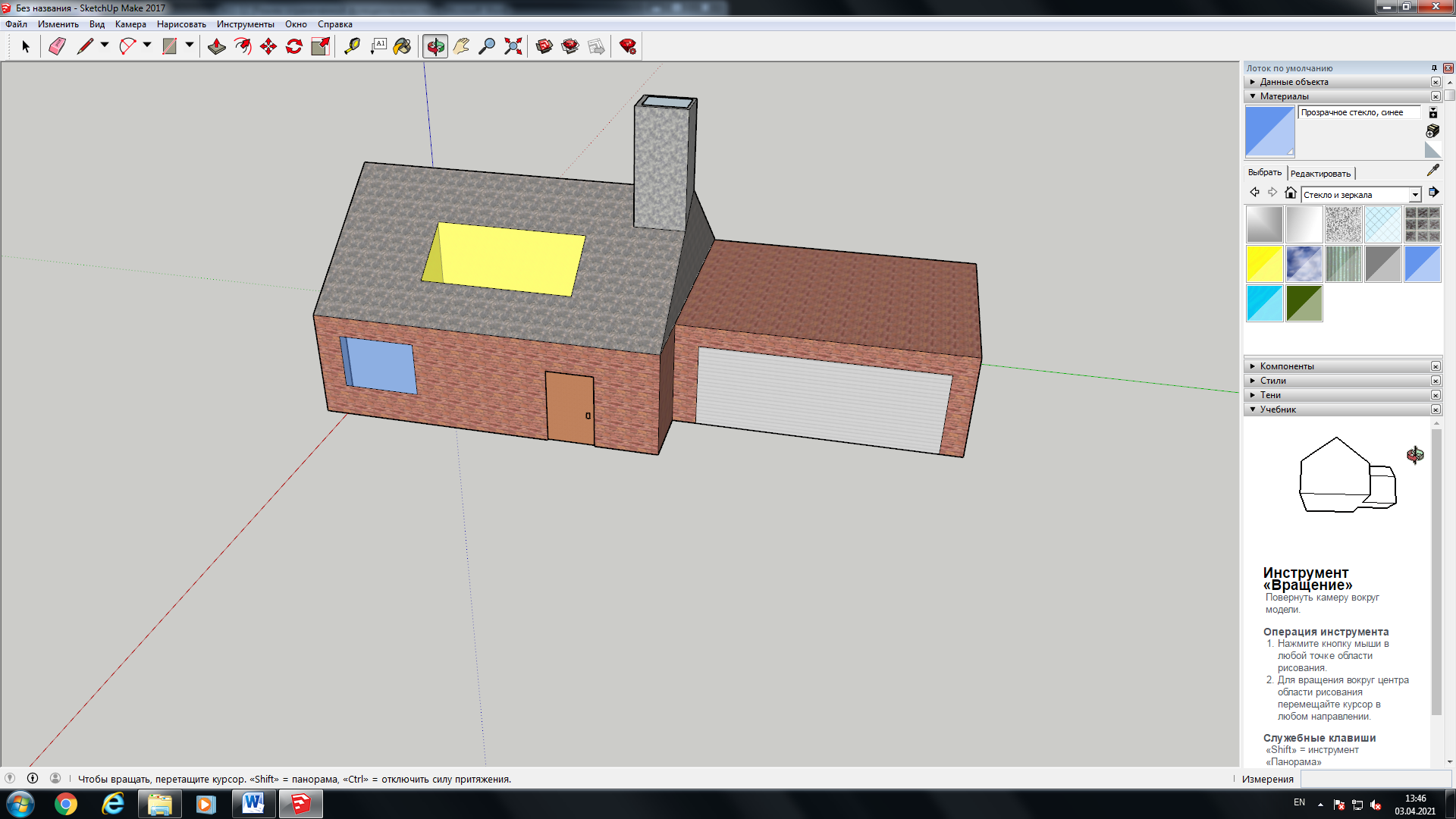Activate the Pan hand tool

461,47
